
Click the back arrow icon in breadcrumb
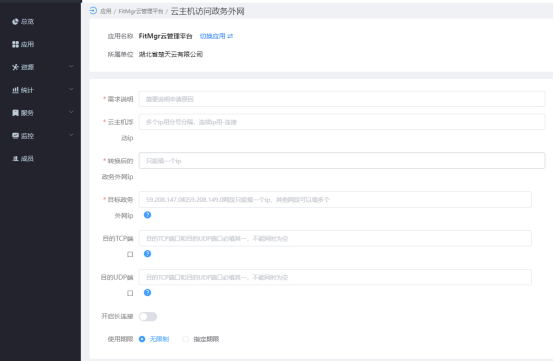click(93, 11)
